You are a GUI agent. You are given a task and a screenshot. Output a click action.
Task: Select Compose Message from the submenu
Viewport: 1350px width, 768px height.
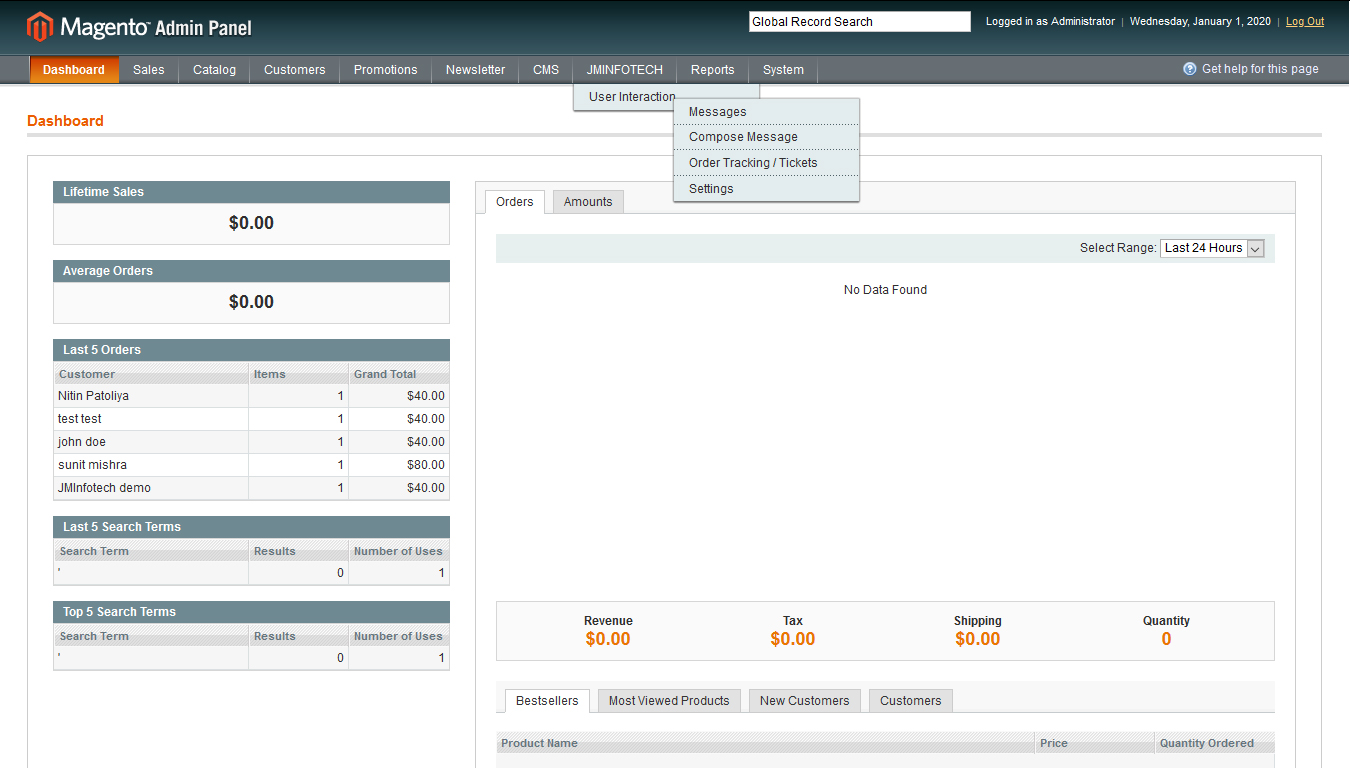(743, 137)
